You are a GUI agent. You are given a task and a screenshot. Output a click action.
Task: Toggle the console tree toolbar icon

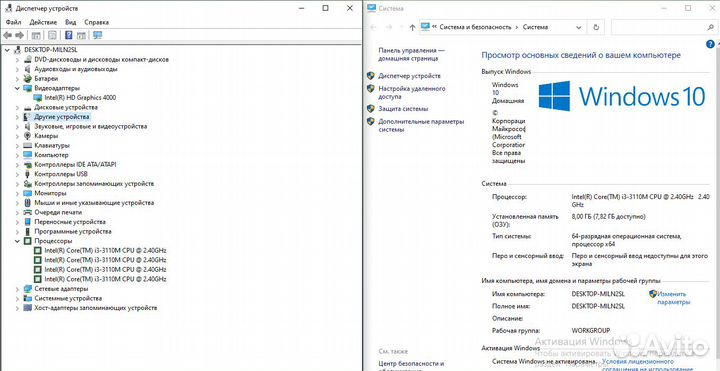36,35
